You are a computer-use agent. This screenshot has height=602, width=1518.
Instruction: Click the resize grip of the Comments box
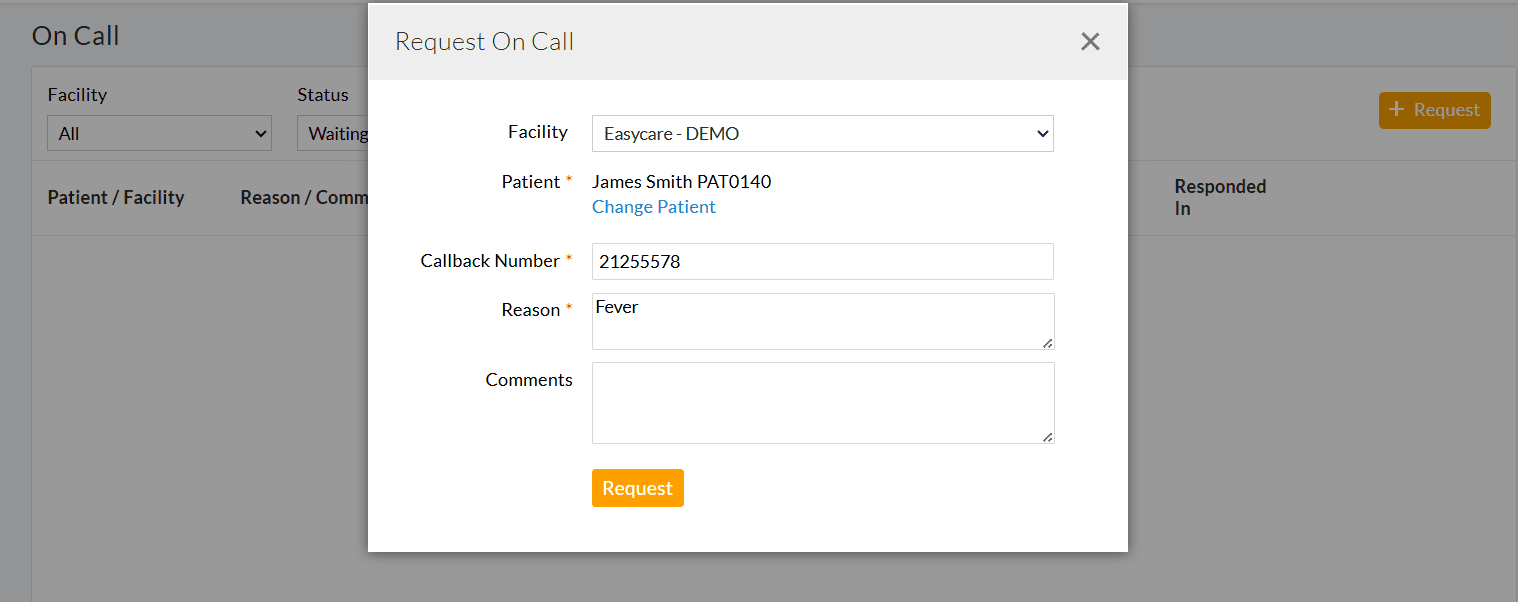pyautogui.click(x=1049, y=435)
